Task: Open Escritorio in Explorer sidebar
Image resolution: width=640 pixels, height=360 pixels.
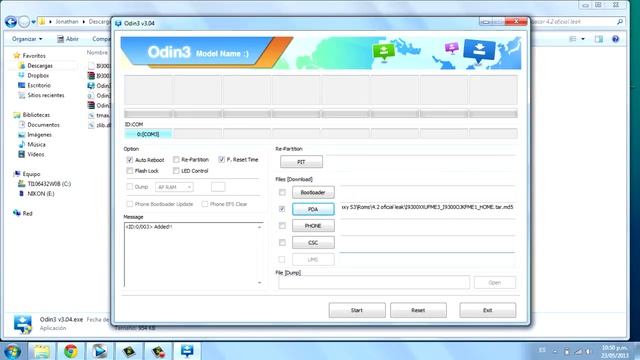Action: (39, 85)
